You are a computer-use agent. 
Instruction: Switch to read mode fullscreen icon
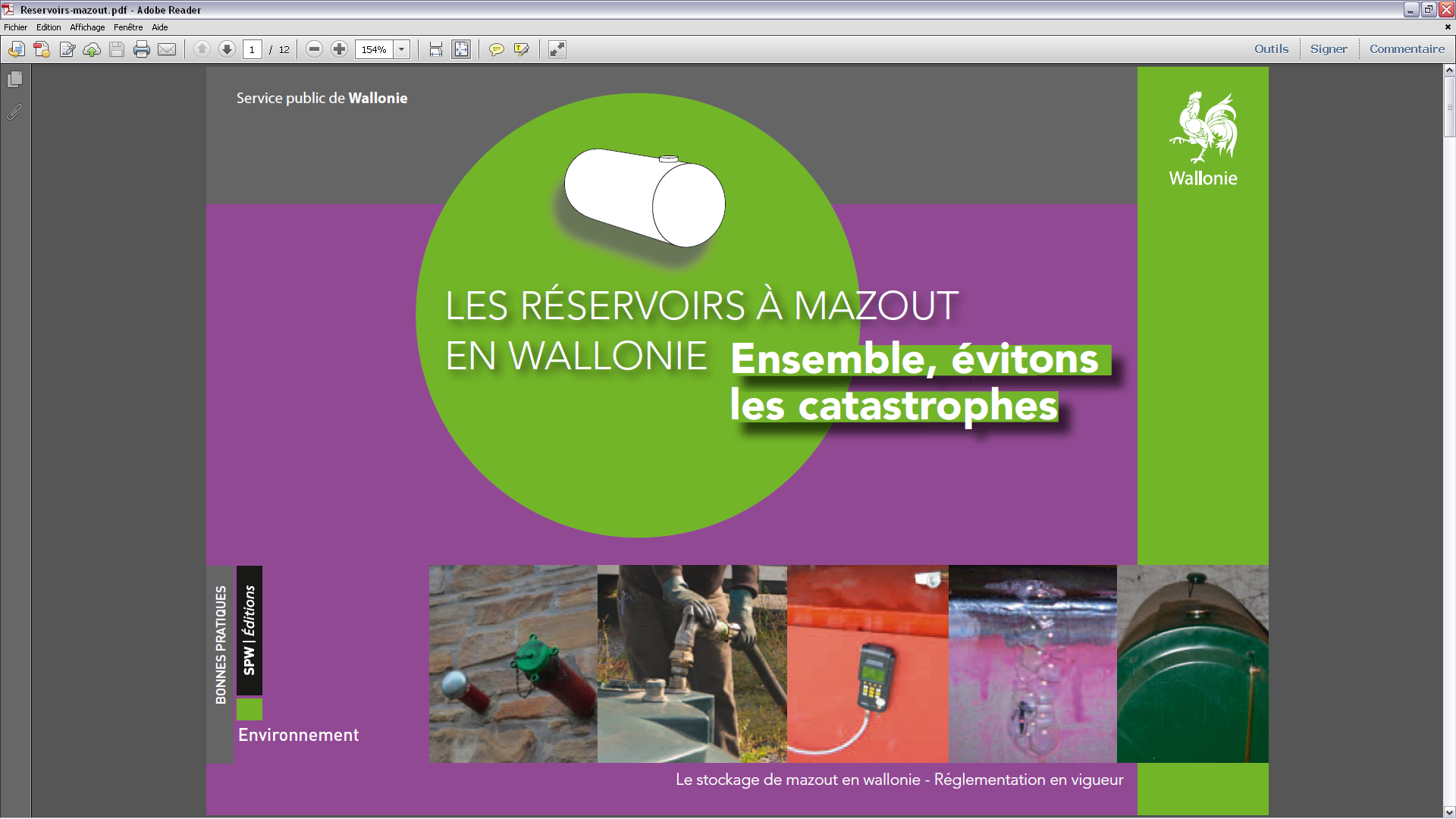(x=557, y=49)
